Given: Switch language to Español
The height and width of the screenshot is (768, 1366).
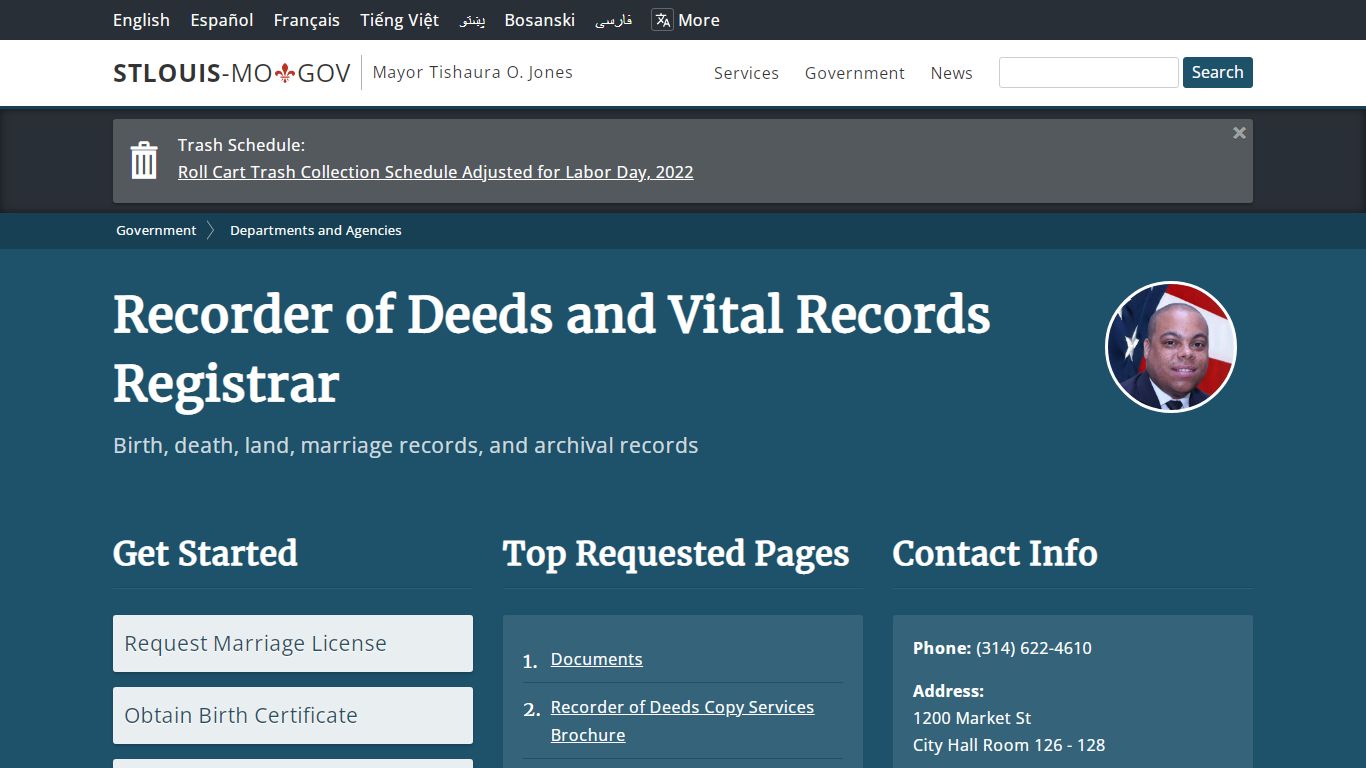Looking at the screenshot, I should (222, 20).
